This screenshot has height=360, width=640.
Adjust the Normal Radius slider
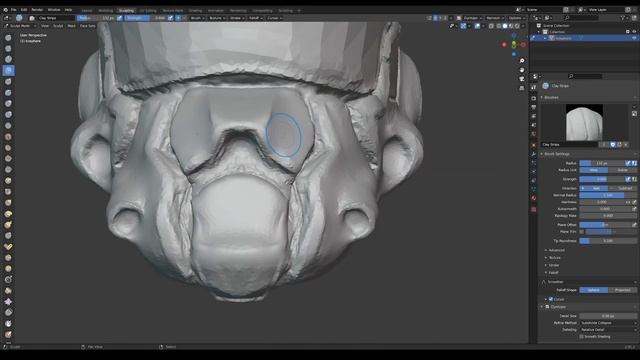[608, 196]
